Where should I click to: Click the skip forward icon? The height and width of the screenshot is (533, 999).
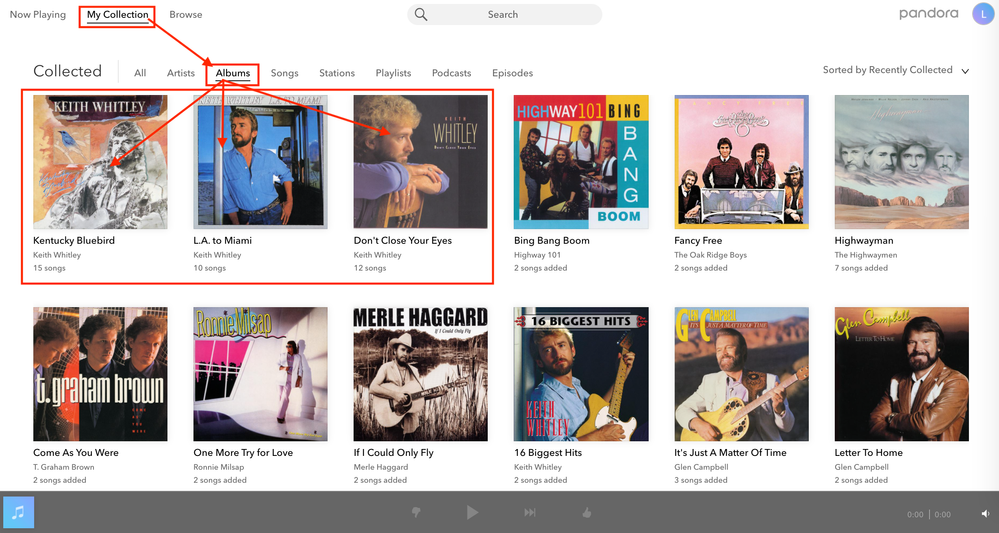[530, 512]
